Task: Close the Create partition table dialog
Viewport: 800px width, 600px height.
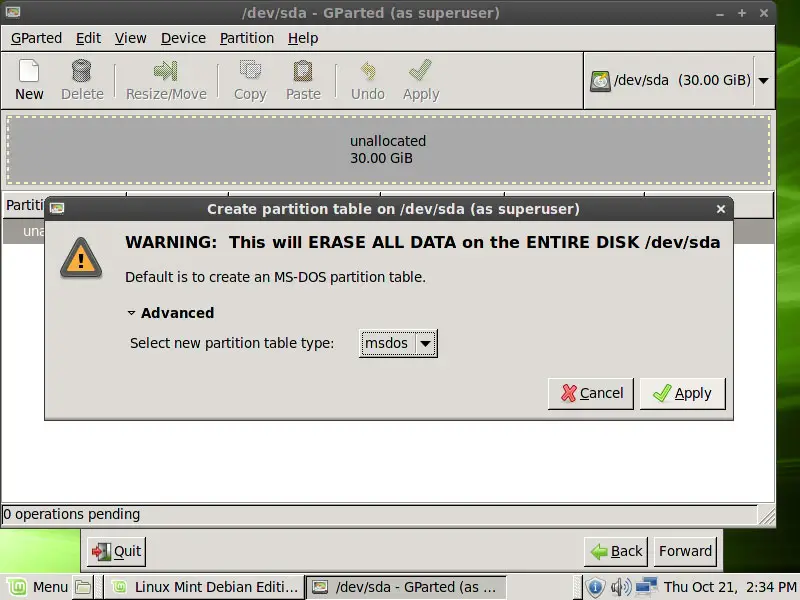Action: (x=720, y=209)
